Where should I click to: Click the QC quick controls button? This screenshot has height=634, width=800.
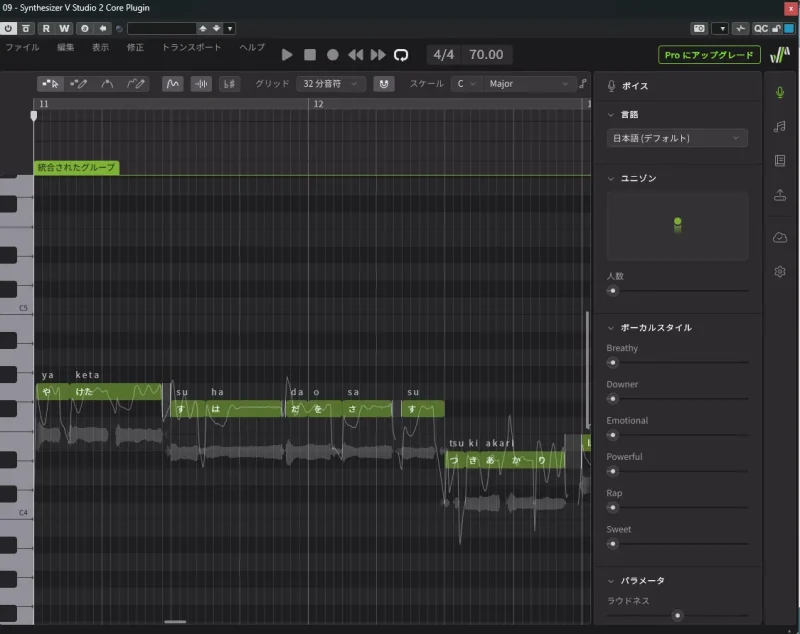760,29
